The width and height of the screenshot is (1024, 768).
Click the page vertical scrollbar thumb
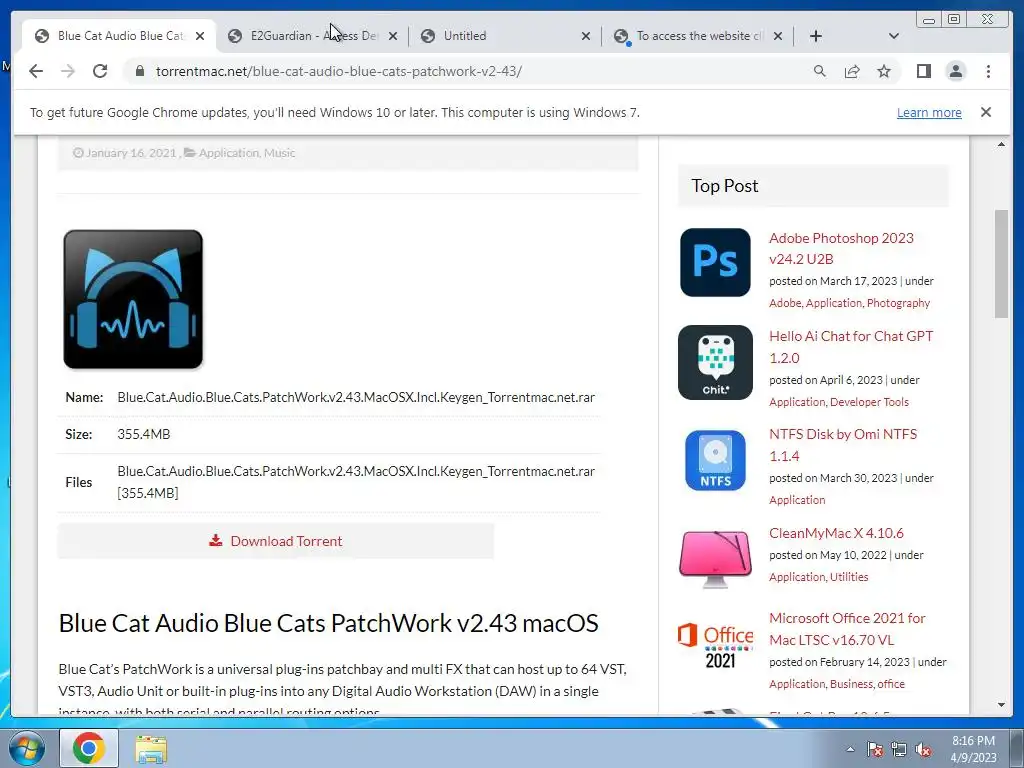pos(1001,264)
